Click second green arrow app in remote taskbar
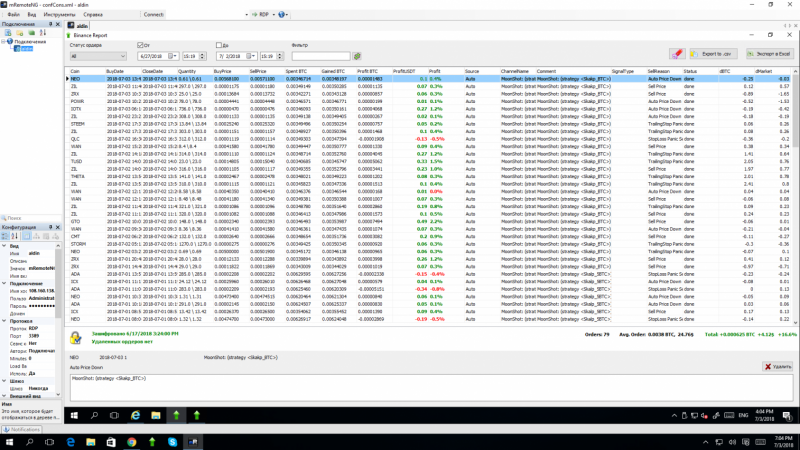This screenshot has width=800, height=450. tap(197, 415)
